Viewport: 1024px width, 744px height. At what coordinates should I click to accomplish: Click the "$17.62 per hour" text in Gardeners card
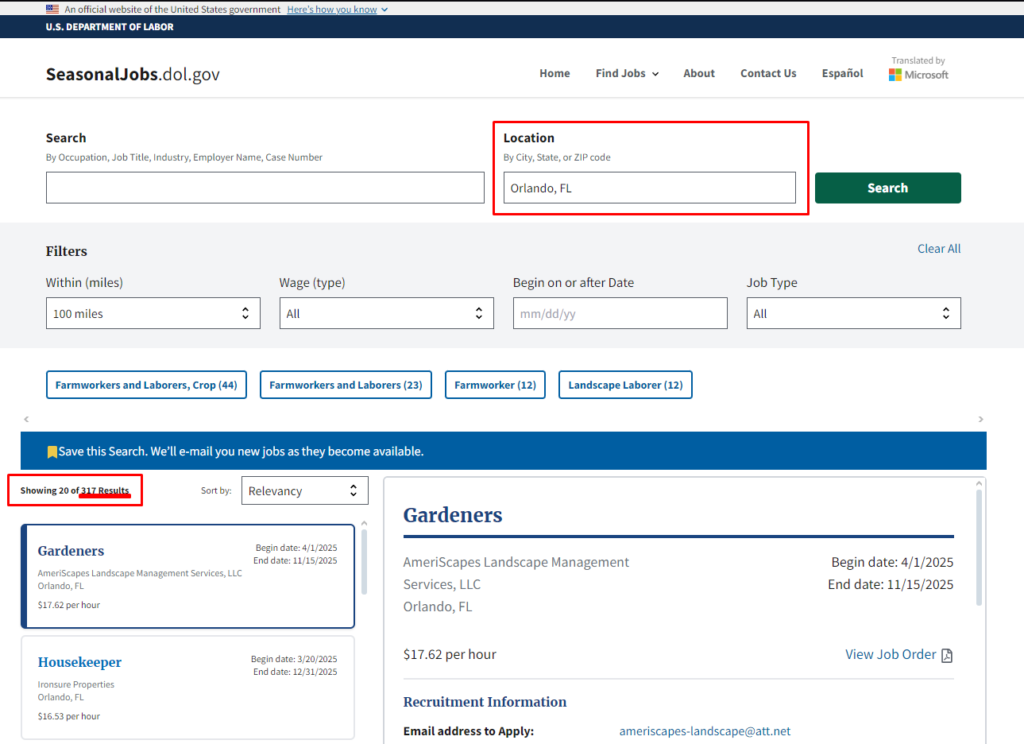point(69,605)
